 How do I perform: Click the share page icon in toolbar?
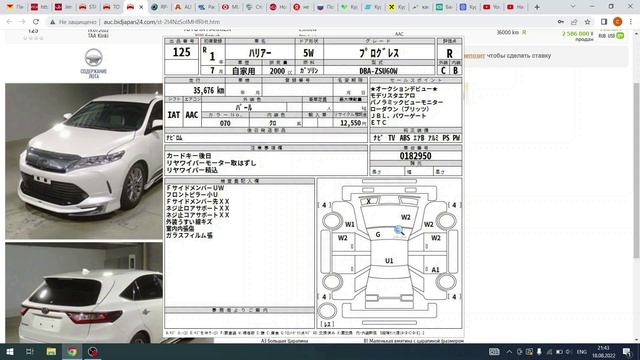(x=574, y=22)
